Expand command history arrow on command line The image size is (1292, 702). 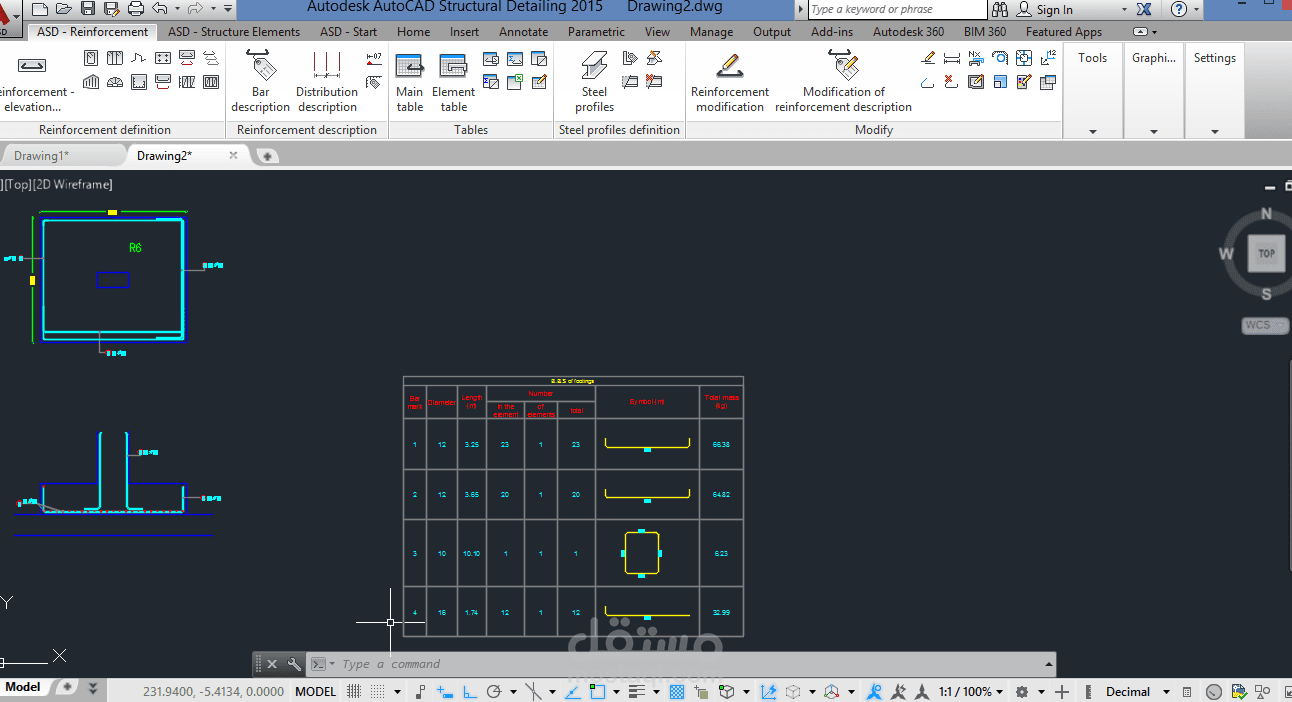(x=1048, y=664)
